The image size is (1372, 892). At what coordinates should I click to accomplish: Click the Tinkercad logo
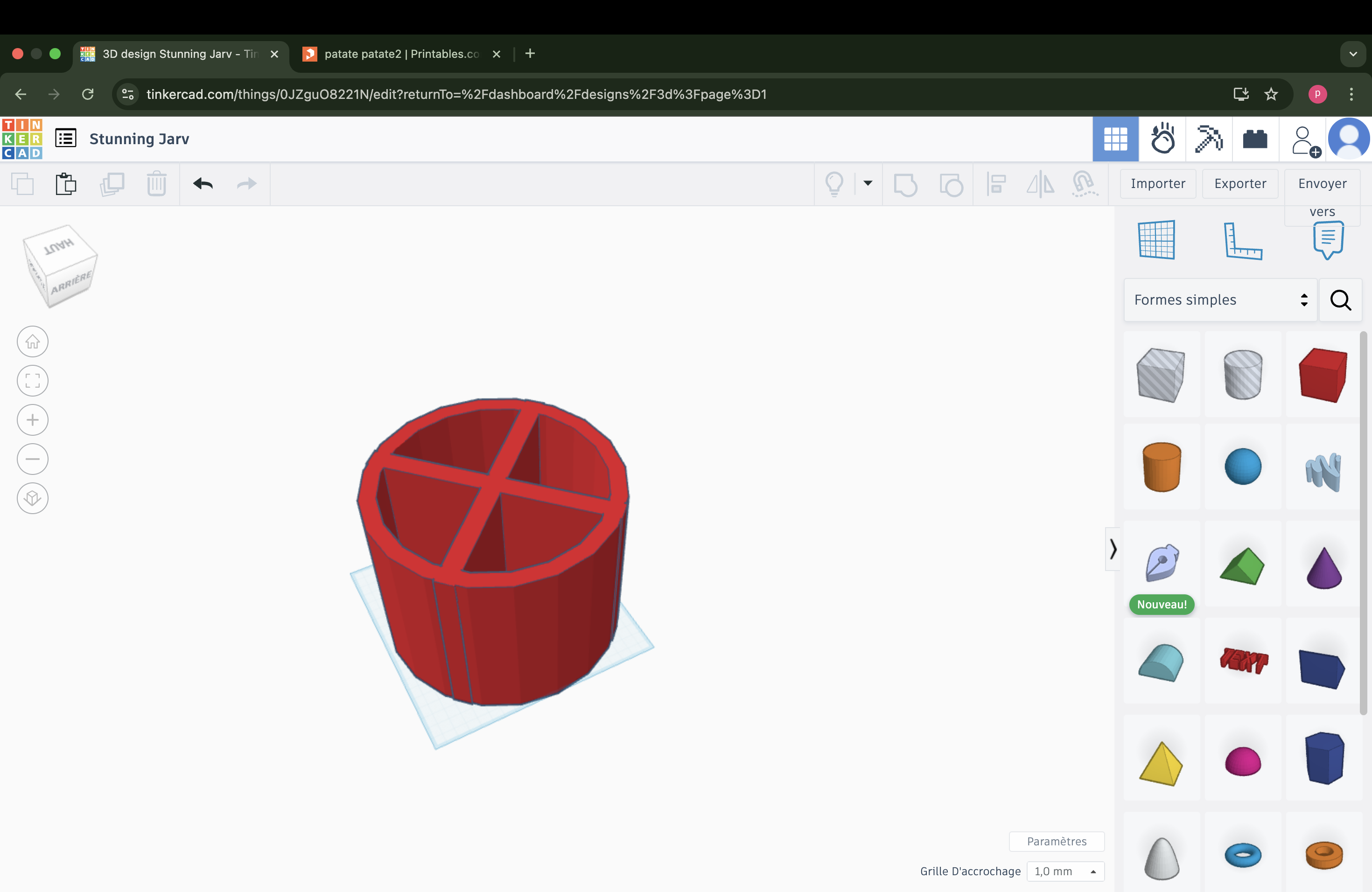[x=22, y=139]
